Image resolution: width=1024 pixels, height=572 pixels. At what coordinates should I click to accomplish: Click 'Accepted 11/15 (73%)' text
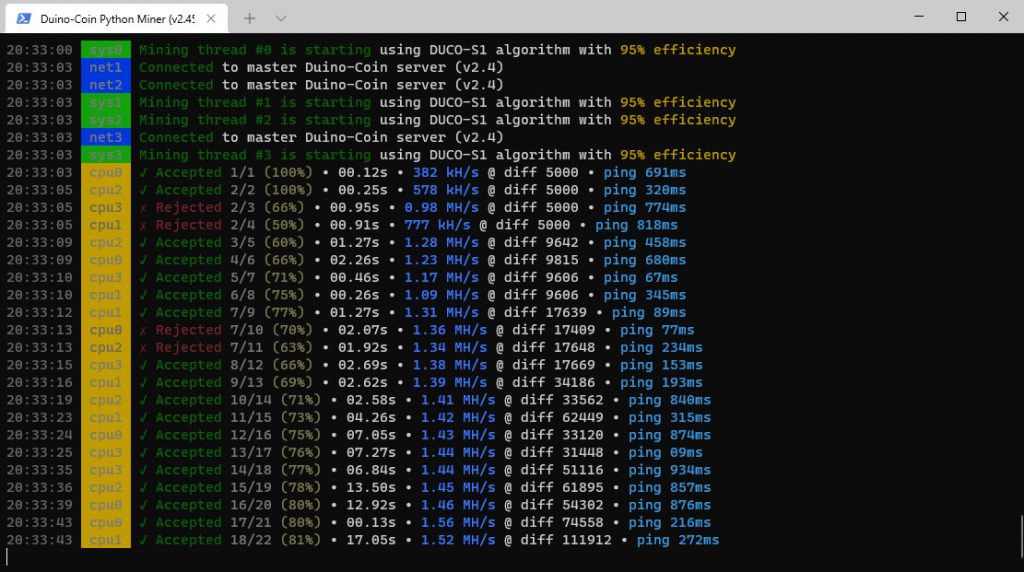tap(238, 417)
